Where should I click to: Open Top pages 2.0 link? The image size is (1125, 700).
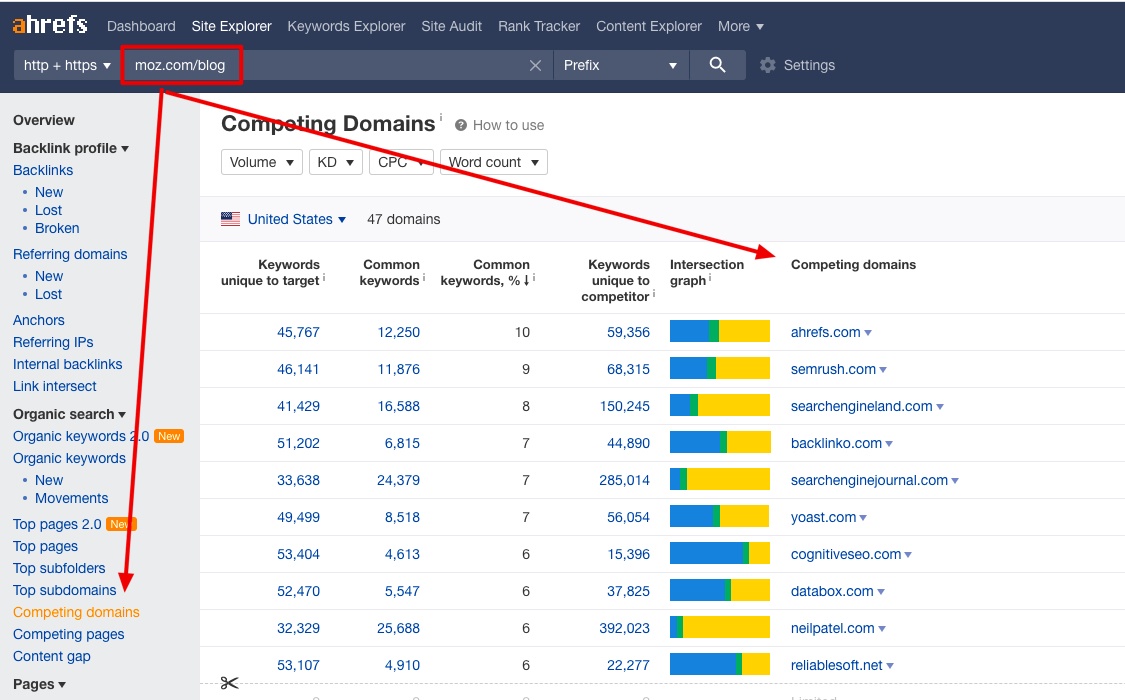(x=57, y=524)
